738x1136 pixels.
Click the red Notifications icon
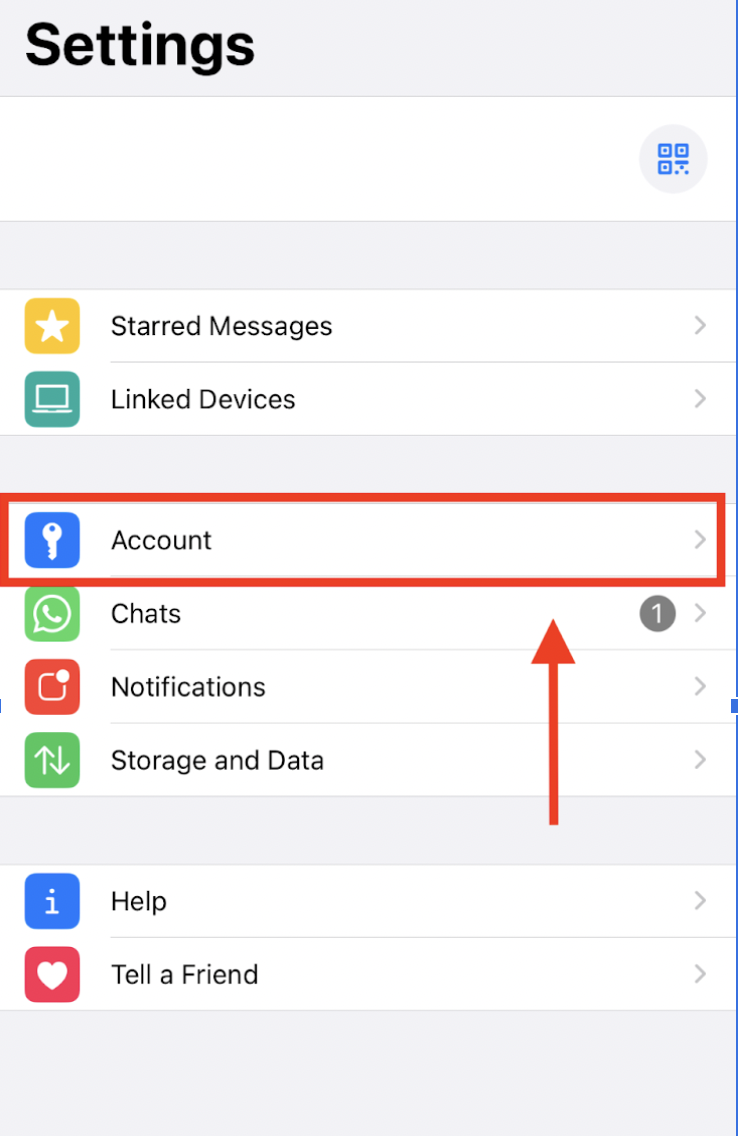tap(52, 687)
